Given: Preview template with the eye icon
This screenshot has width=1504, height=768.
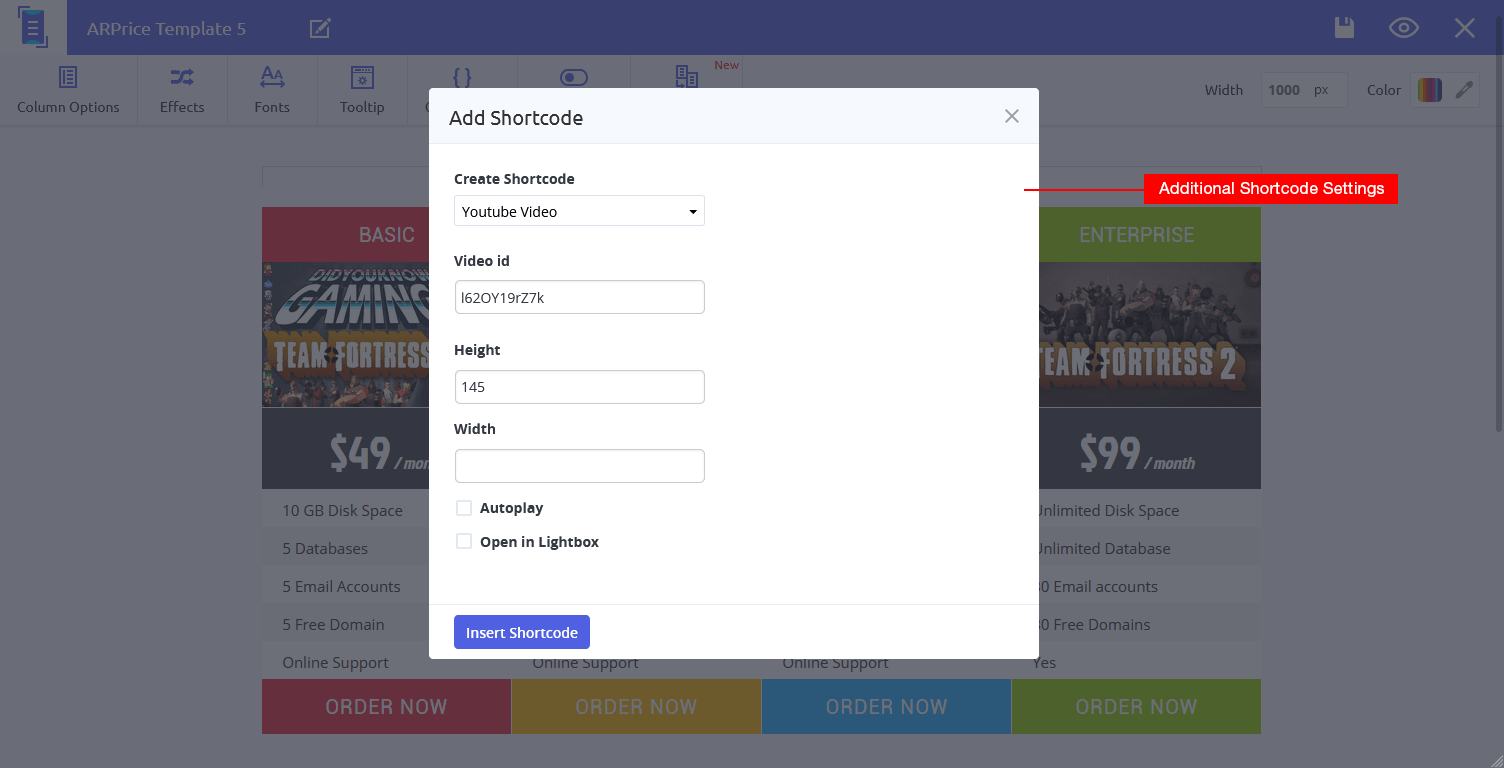Looking at the screenshot, I should [1404, 28].
